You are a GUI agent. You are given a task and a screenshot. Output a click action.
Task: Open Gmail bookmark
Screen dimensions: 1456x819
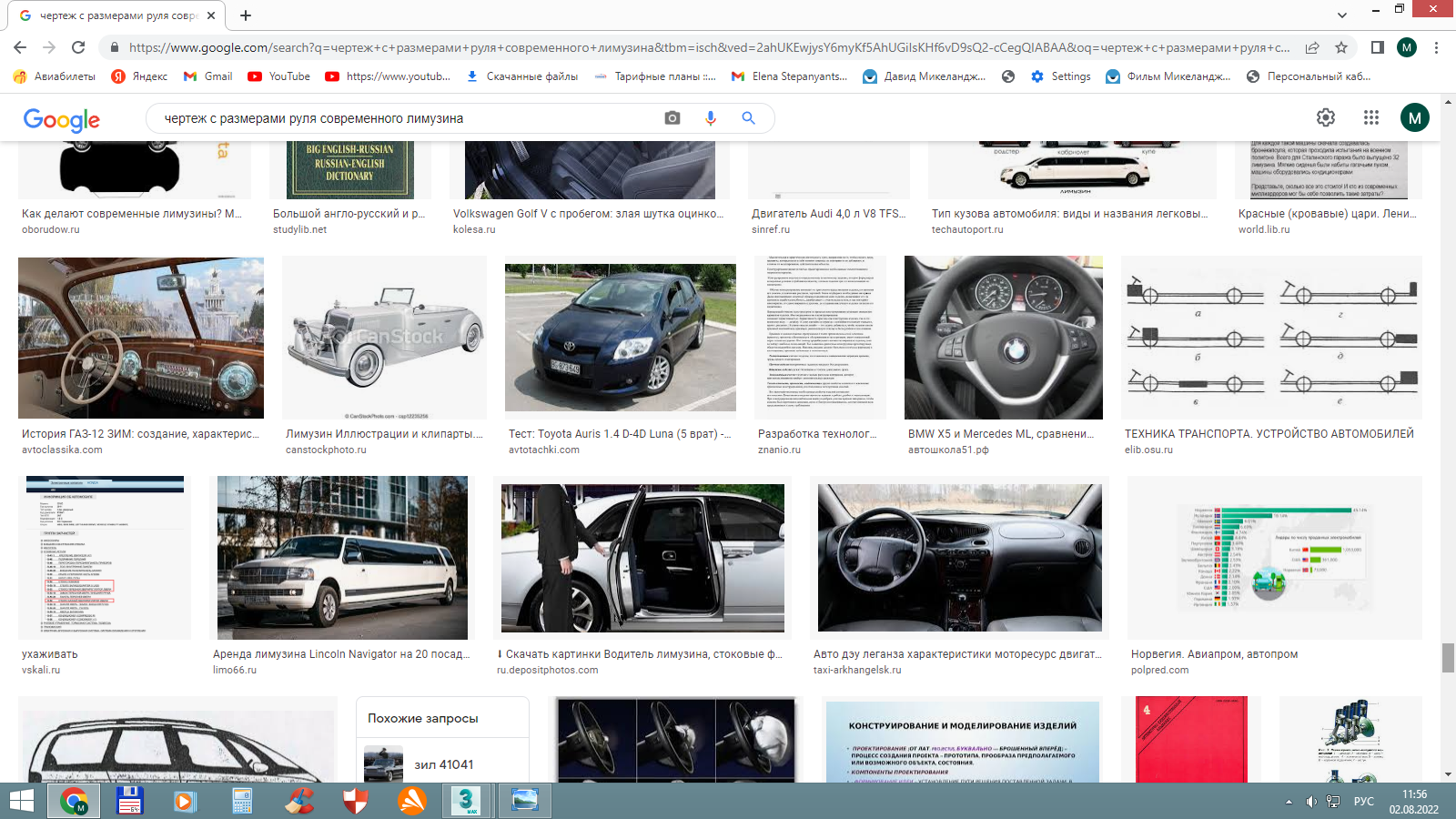[207, 76]
